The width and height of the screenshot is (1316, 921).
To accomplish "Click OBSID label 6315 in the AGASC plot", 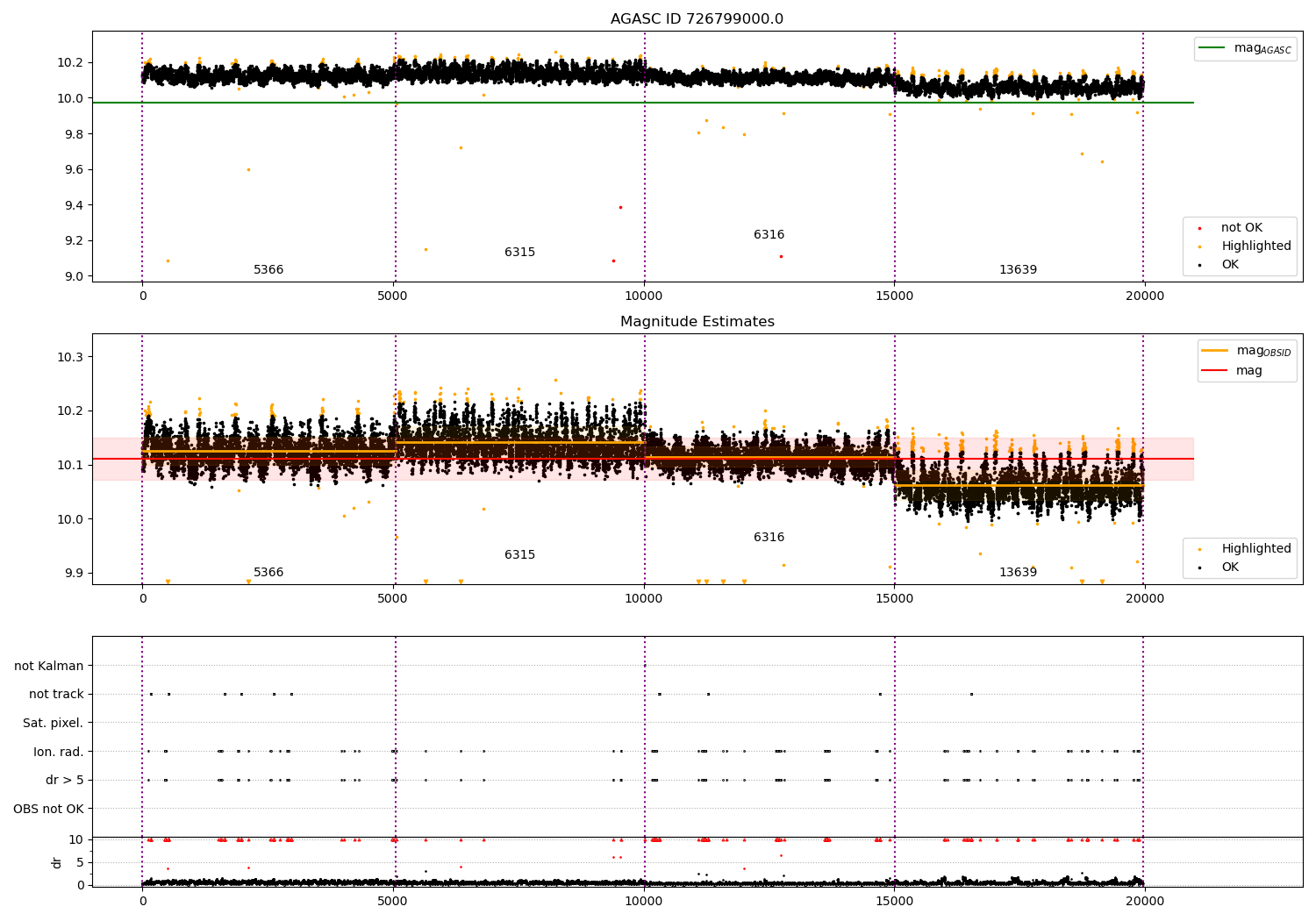I will (x=519, y=253).
